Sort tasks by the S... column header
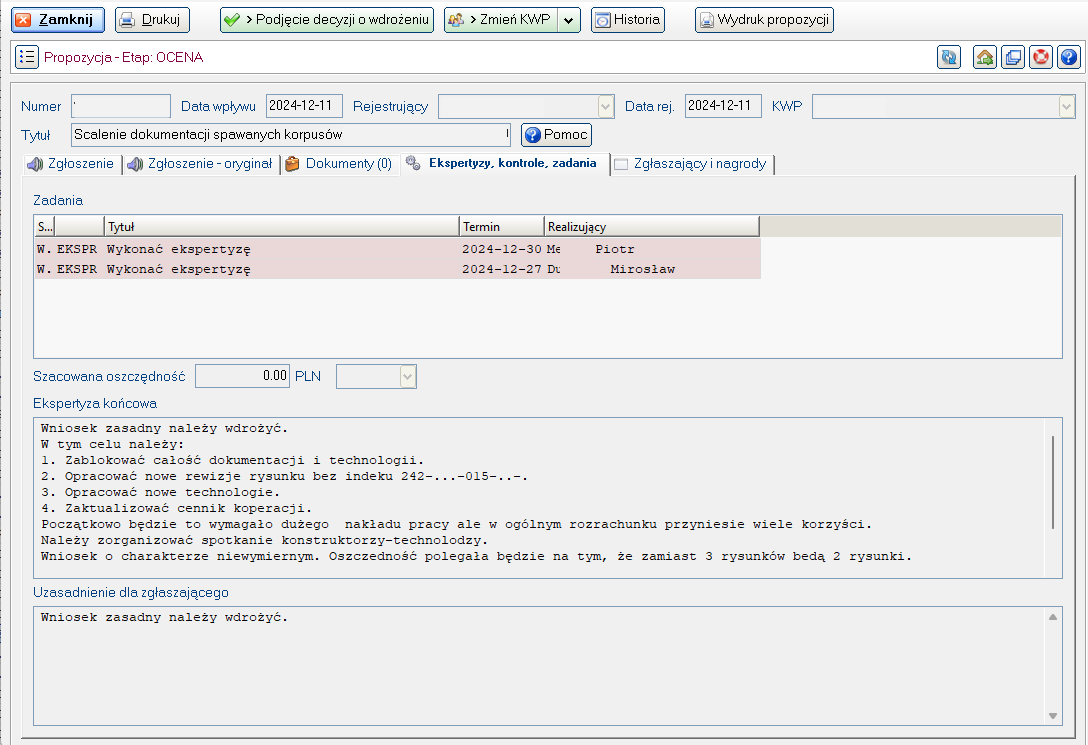Viewport: 1088px width, 745px height. (44, 226)
